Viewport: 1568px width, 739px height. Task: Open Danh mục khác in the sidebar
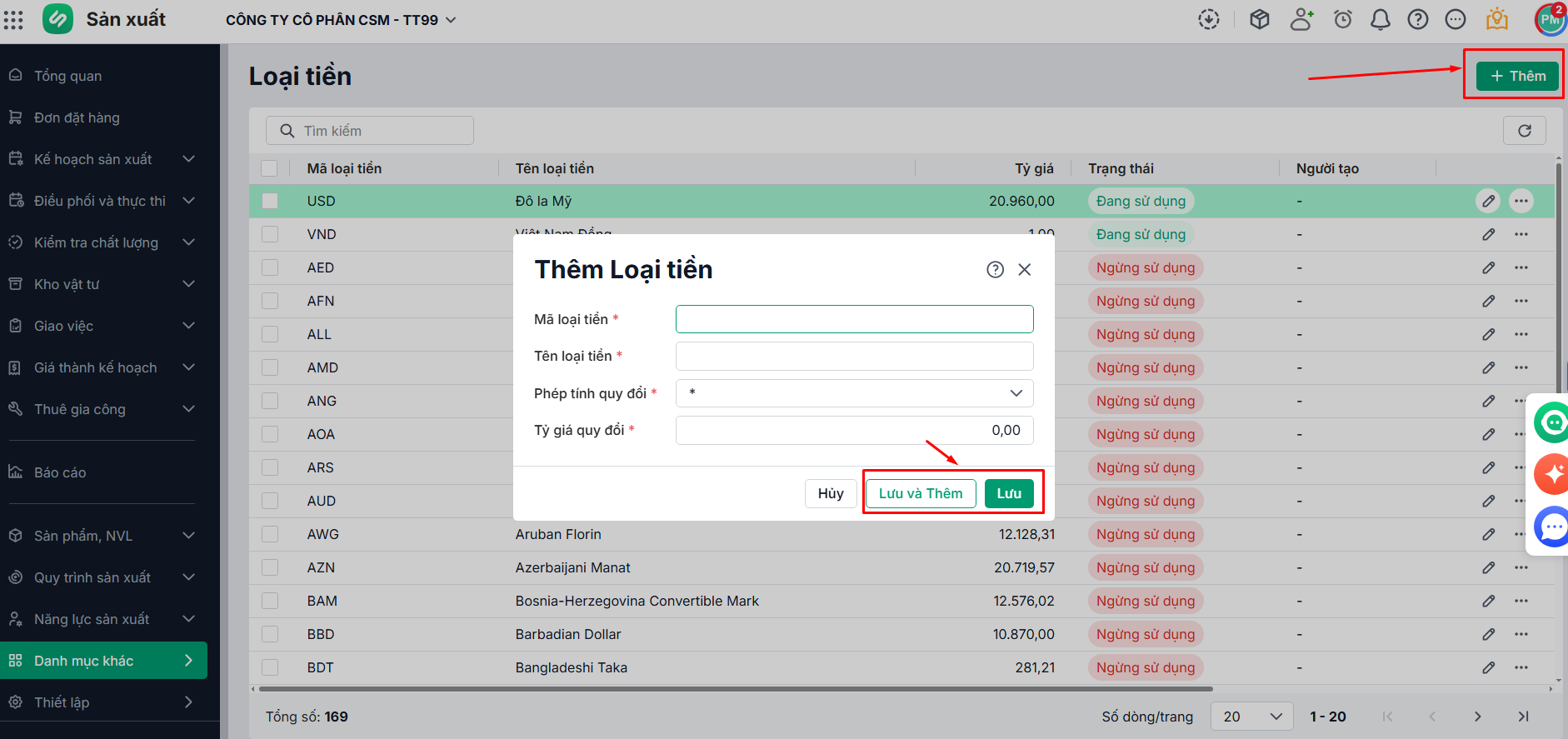(103, 661)
